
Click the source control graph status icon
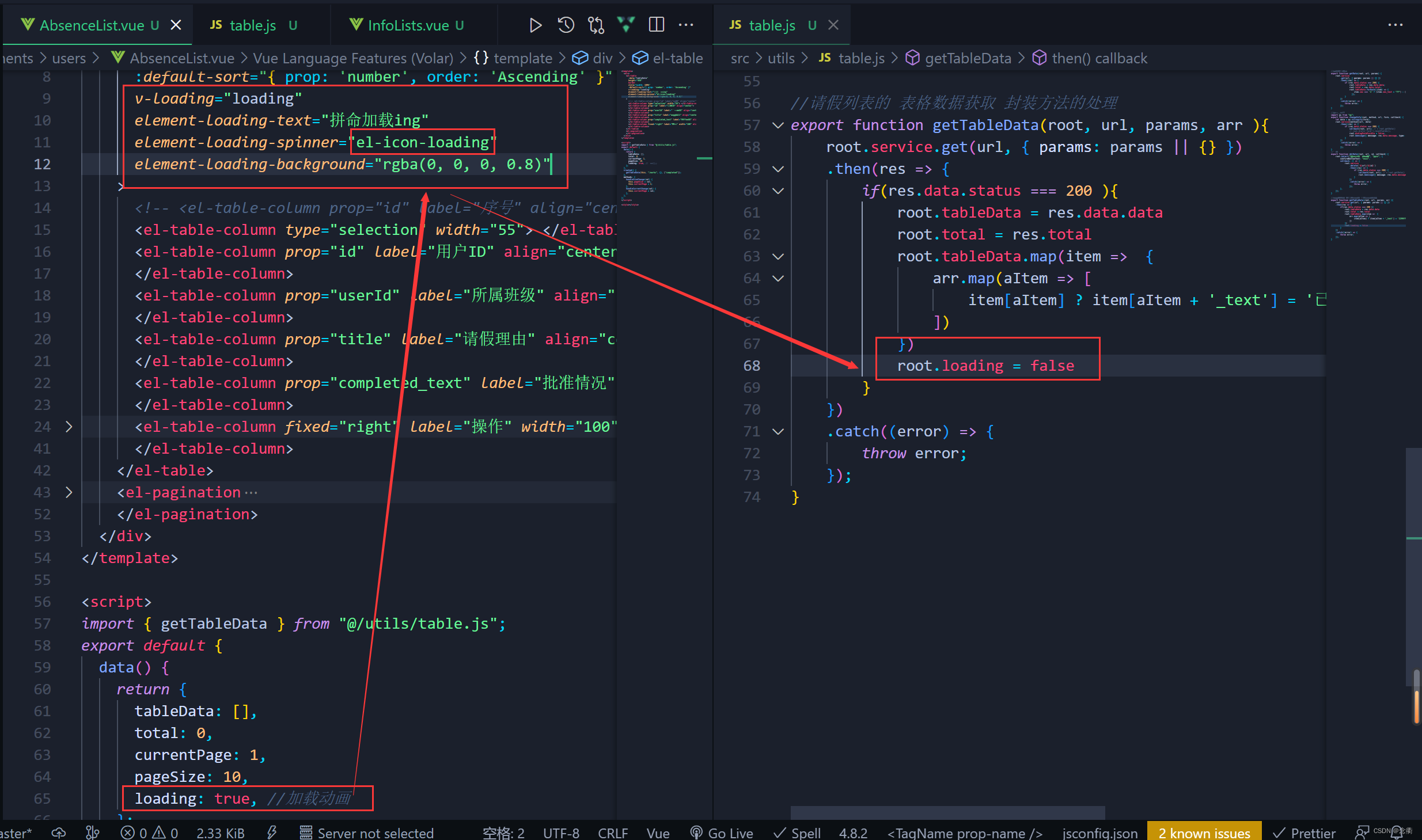(92, 833)
